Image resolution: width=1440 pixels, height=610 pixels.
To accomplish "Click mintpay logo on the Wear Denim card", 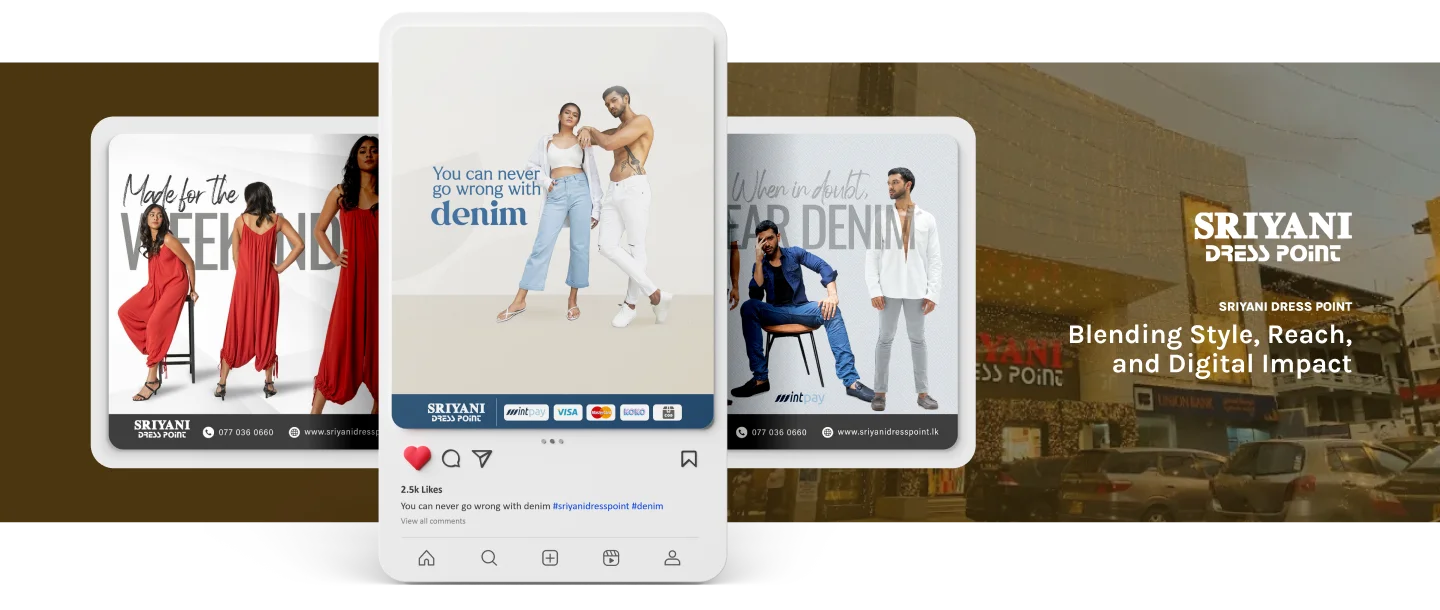I will point(799,397).
